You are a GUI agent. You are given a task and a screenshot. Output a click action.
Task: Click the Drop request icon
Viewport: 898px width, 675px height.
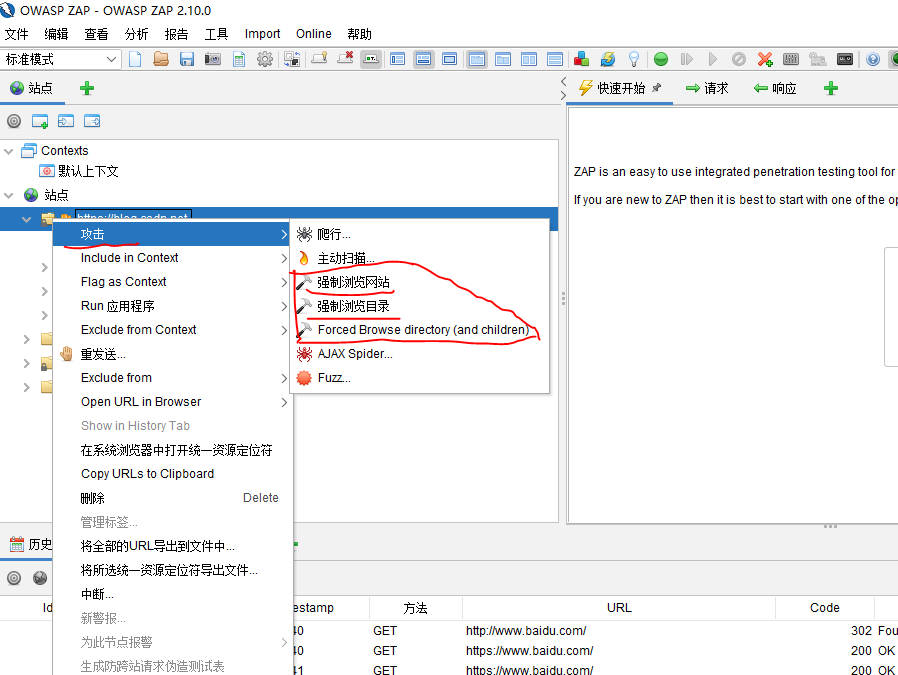tap(739, 59)
